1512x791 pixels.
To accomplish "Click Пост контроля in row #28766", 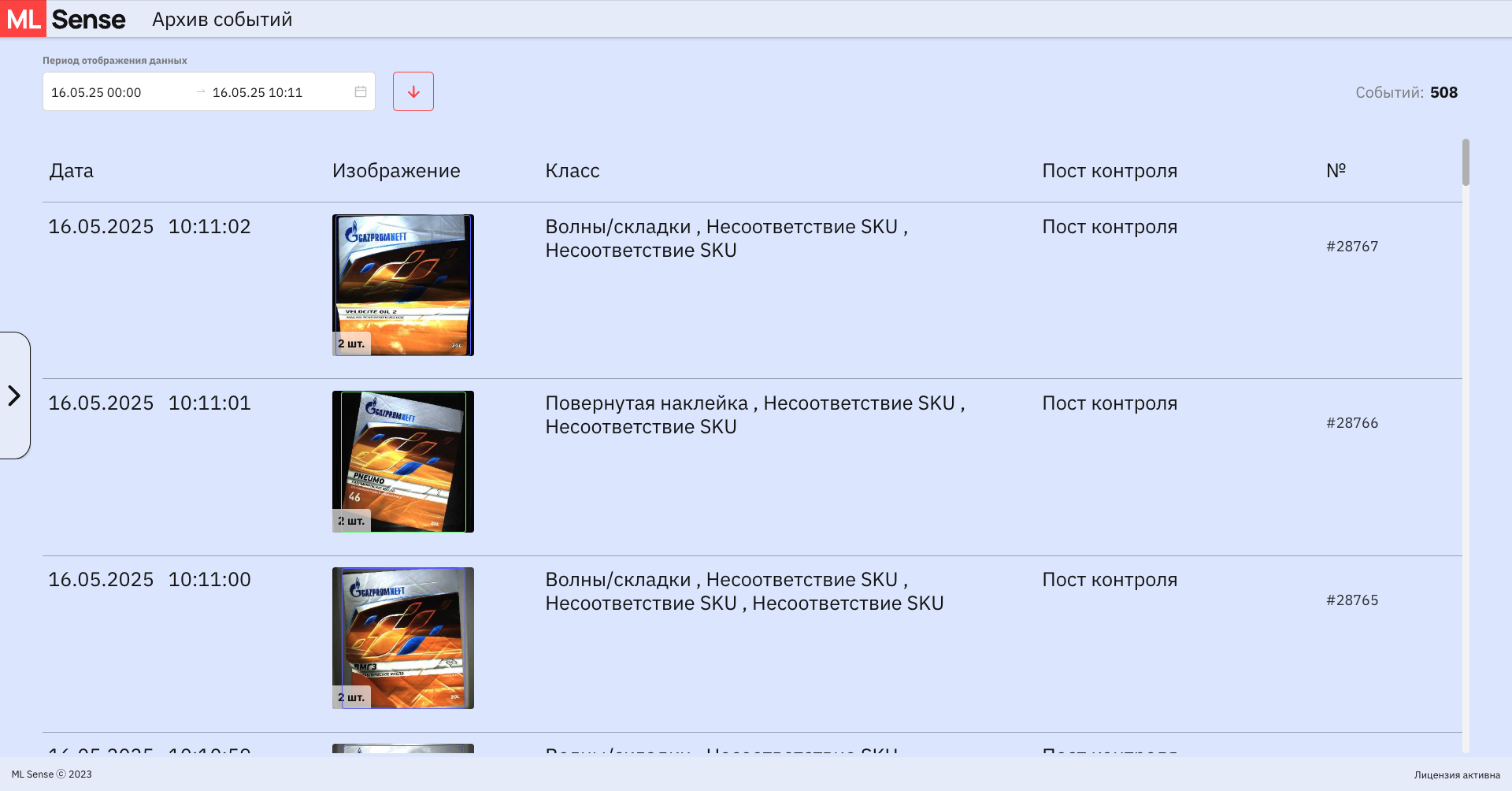I will [1110, 403].
